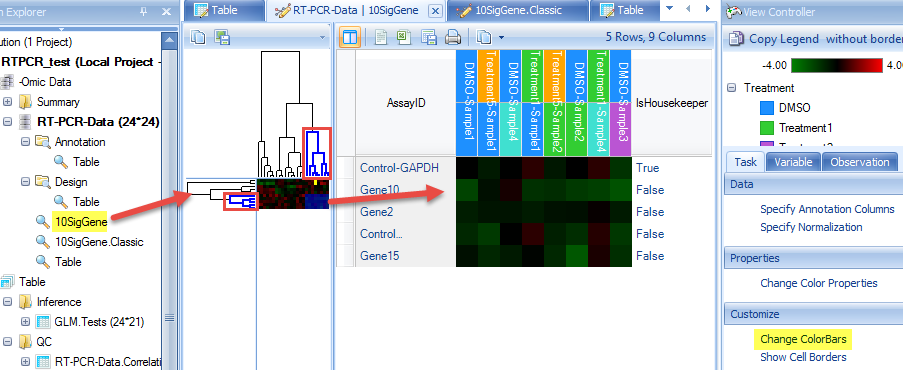Open the Variable tab in View Controller
903x370 pixels.
[792, 162]
